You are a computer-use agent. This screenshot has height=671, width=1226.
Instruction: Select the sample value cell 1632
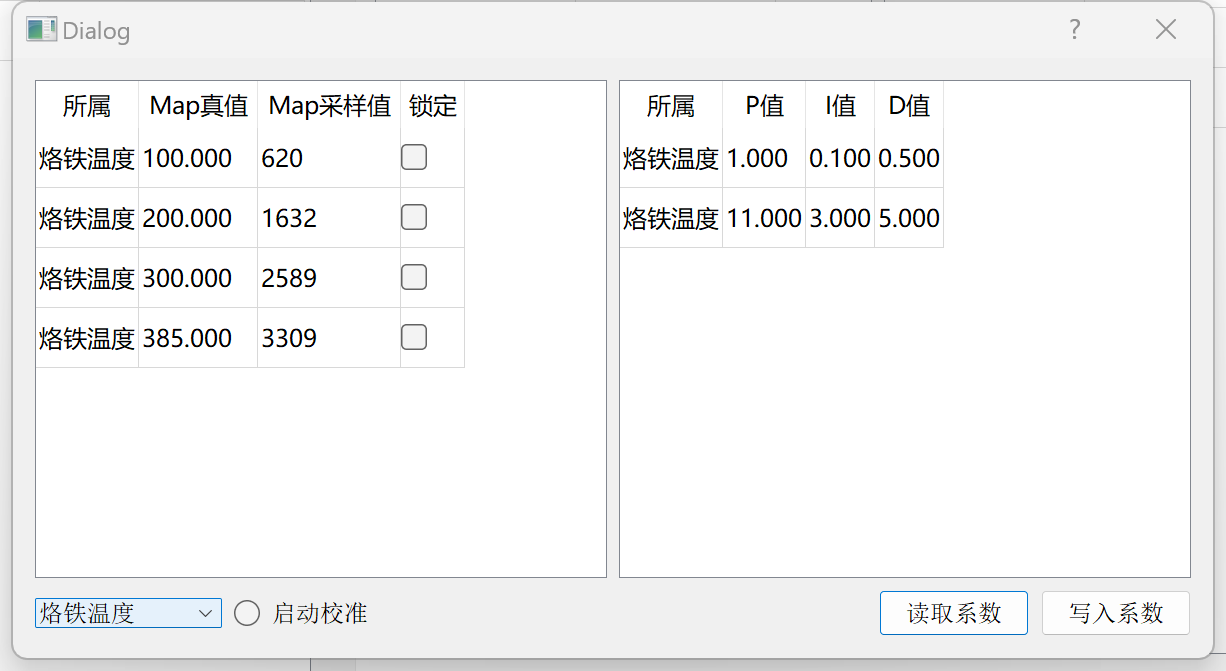[329, 218]
